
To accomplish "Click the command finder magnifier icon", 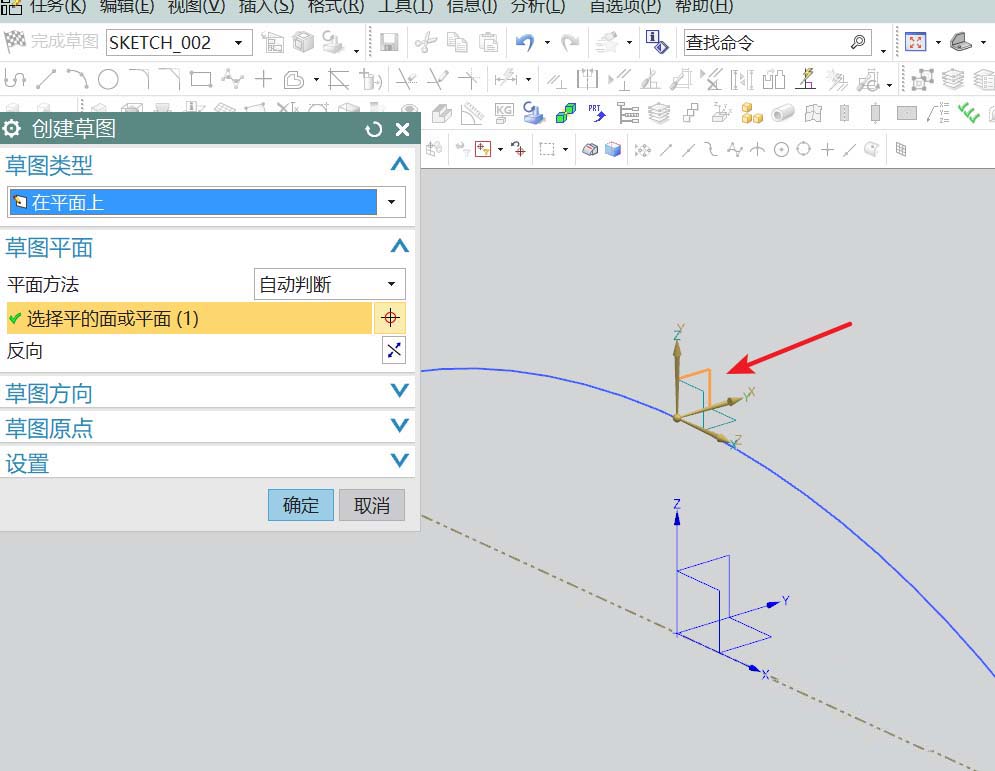I will click(x=857, y=43).
